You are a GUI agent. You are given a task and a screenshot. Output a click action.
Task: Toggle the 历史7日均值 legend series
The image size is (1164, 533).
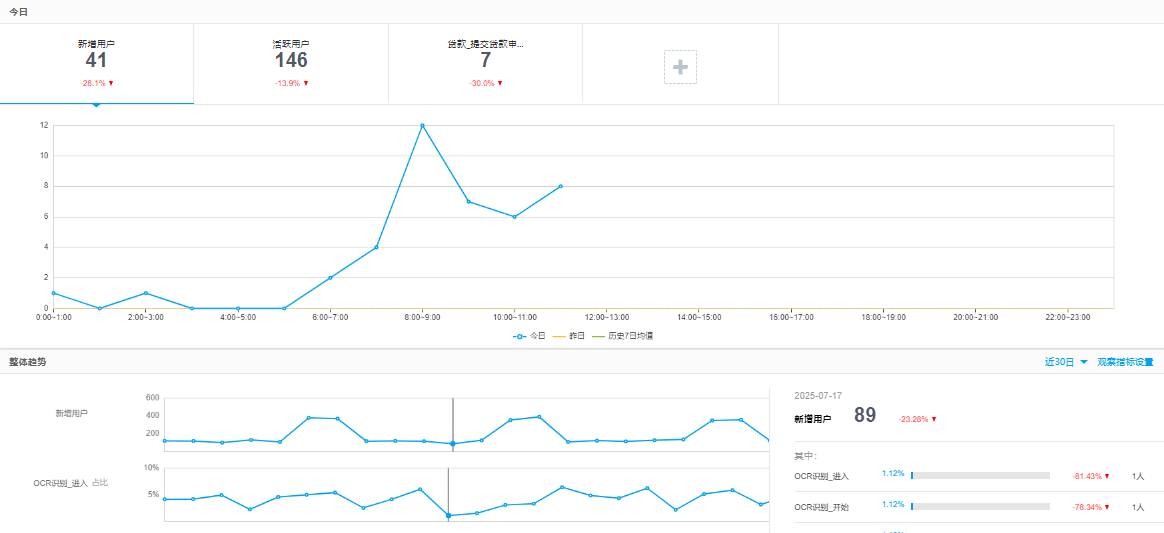[622, 336]
